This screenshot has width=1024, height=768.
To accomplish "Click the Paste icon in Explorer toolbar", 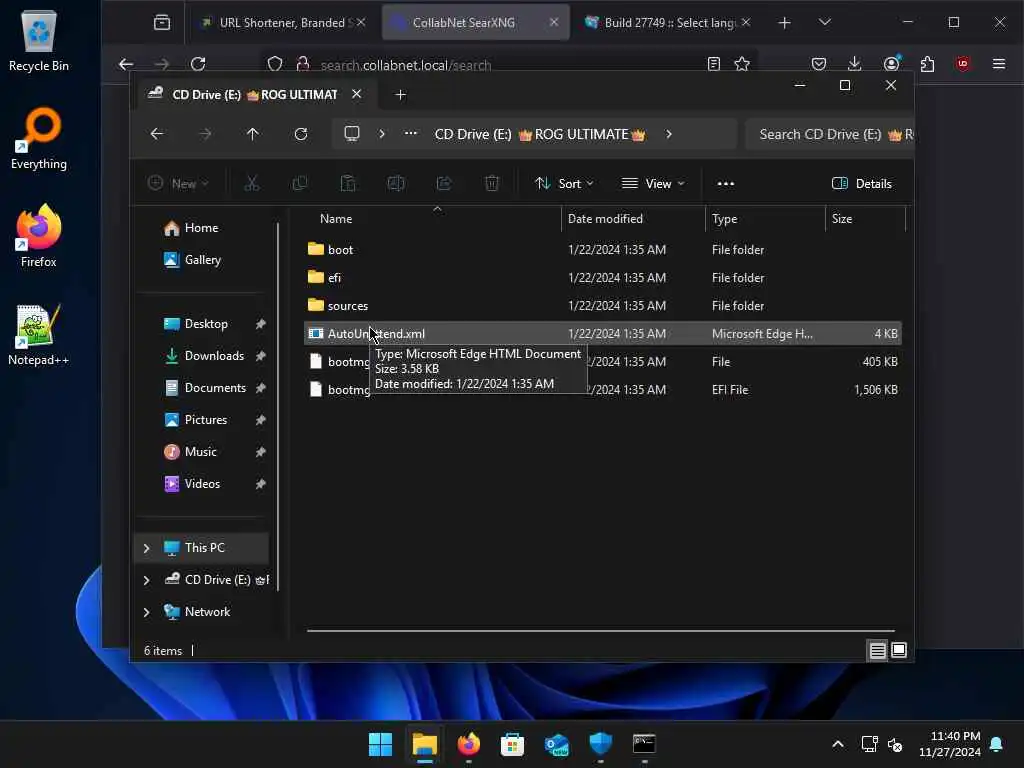I will tap(348, 184).
